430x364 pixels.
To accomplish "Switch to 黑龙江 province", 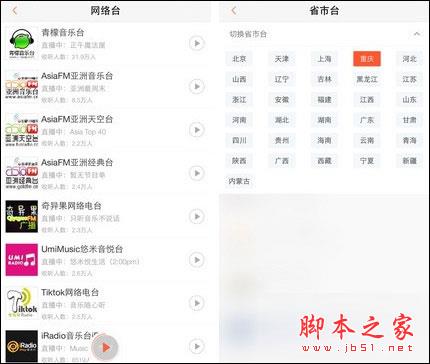I will pyautogui.click(x=367, y=79).
